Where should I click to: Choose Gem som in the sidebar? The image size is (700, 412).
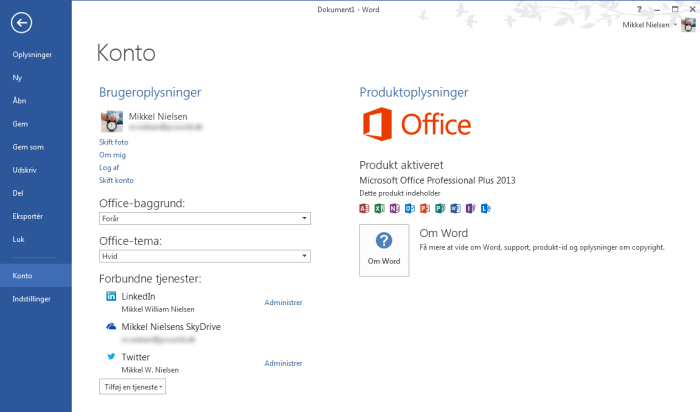click(x=36, y=147)
